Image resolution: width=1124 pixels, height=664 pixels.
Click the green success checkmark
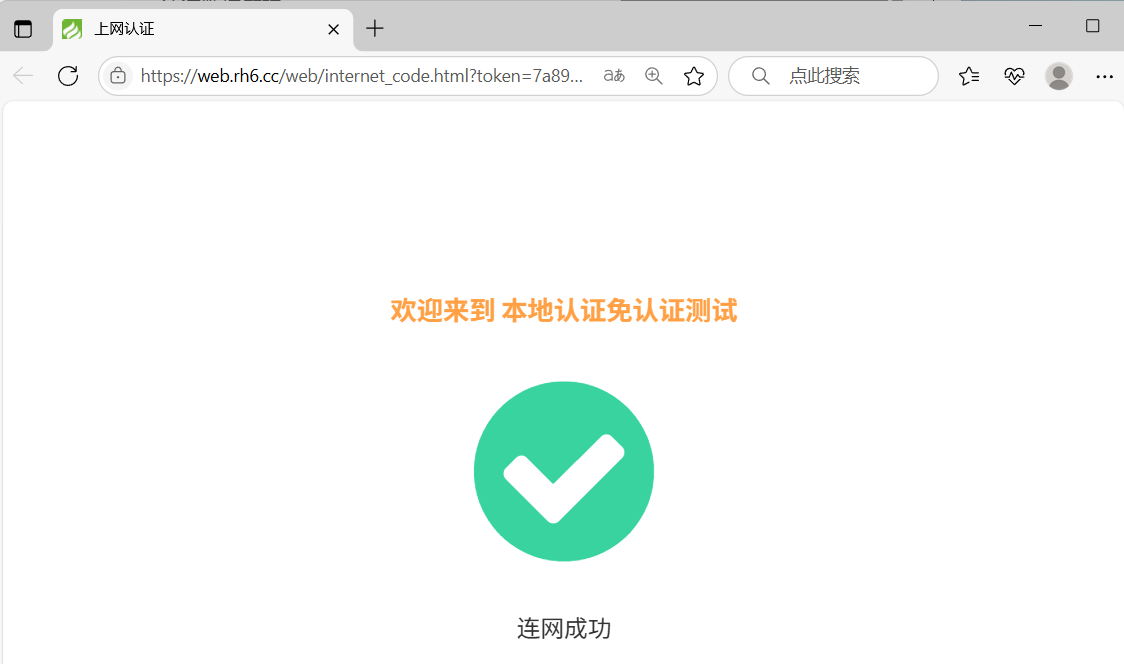coord(563,471)
